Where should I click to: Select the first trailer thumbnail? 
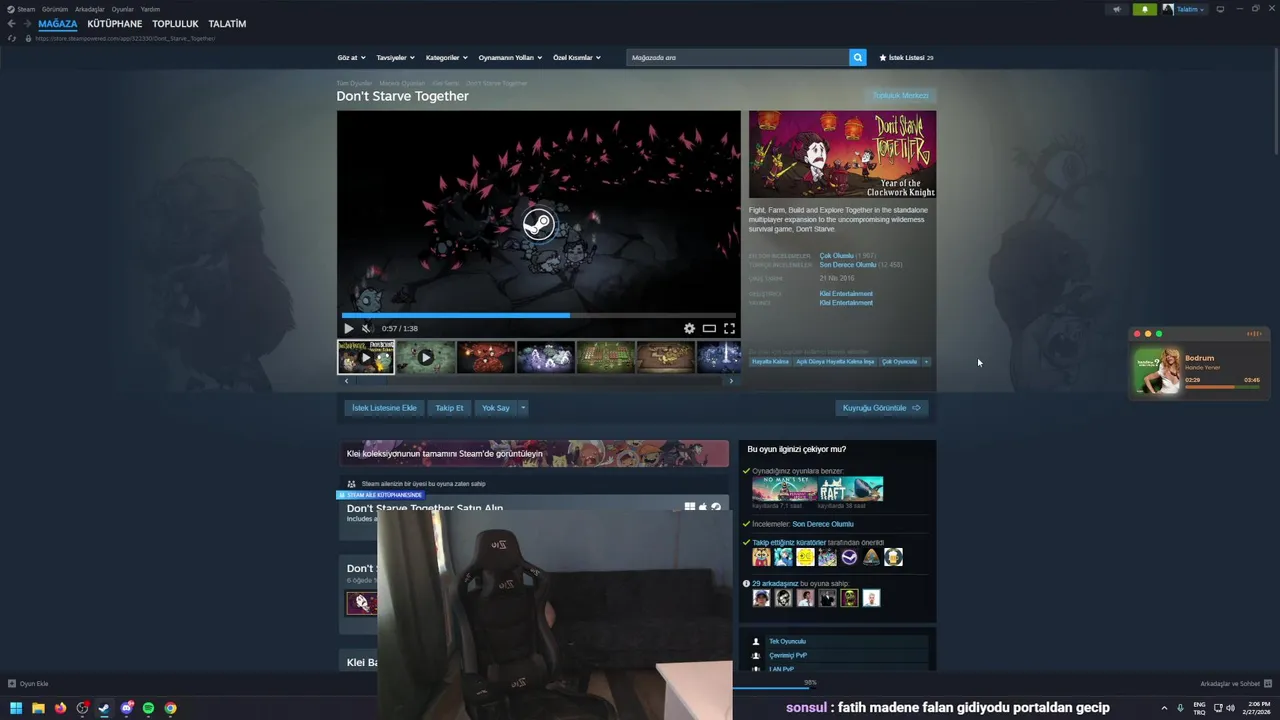coord(366,357)
